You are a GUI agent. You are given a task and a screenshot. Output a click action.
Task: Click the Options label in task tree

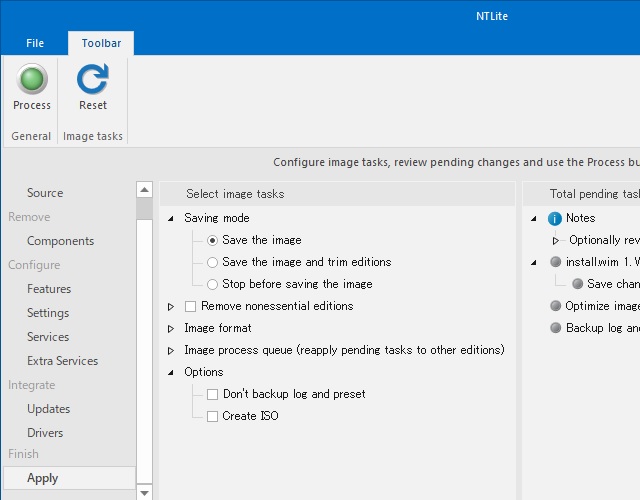(x=204, y=372)
